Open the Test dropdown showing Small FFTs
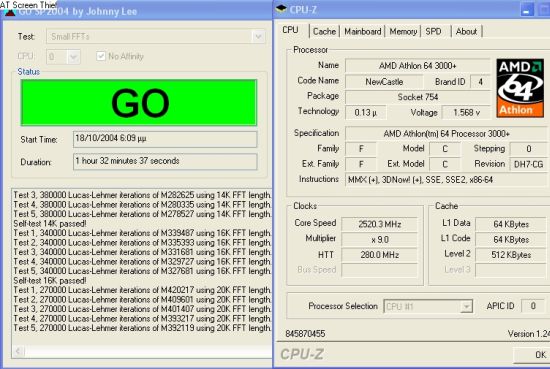 click(155, 36)
